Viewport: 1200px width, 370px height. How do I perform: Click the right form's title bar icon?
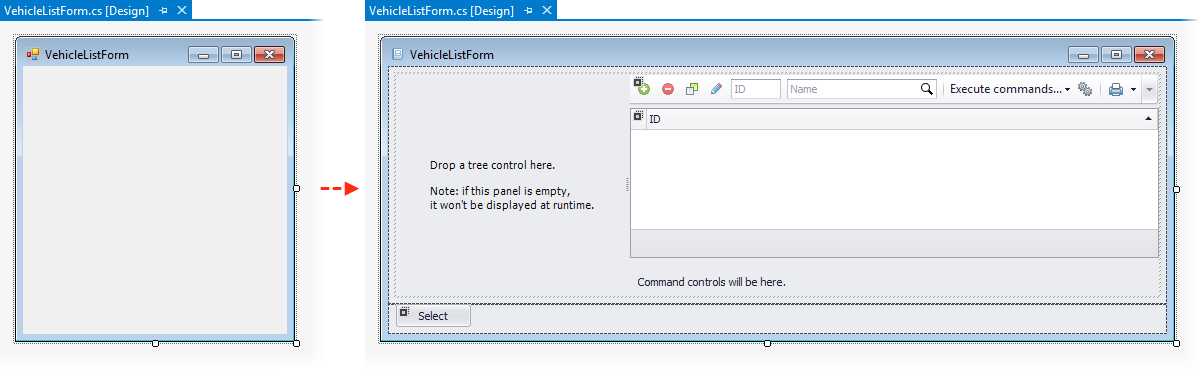point(398,55)
